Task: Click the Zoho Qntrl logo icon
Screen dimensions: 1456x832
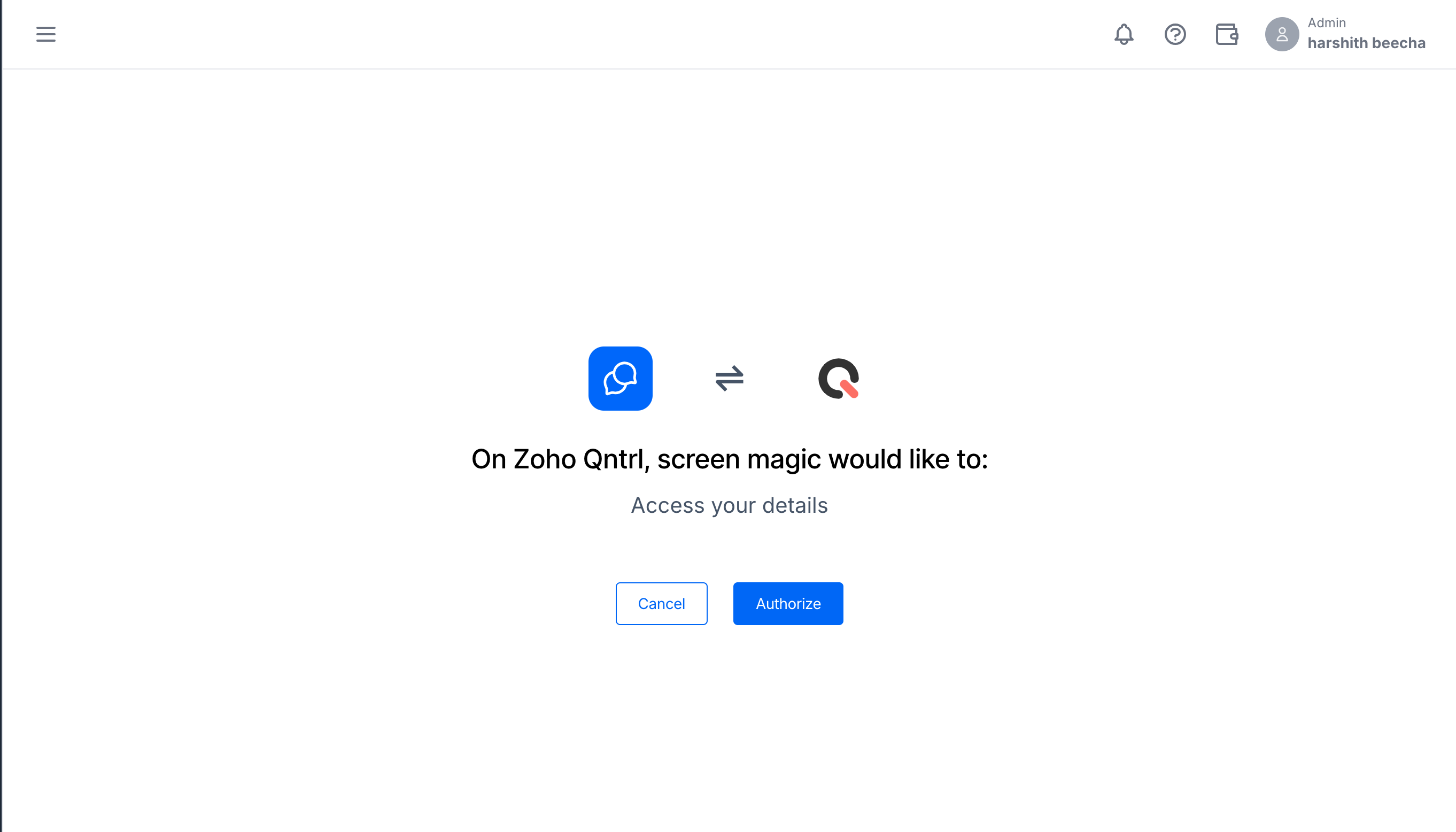Action: click(839, 378)
